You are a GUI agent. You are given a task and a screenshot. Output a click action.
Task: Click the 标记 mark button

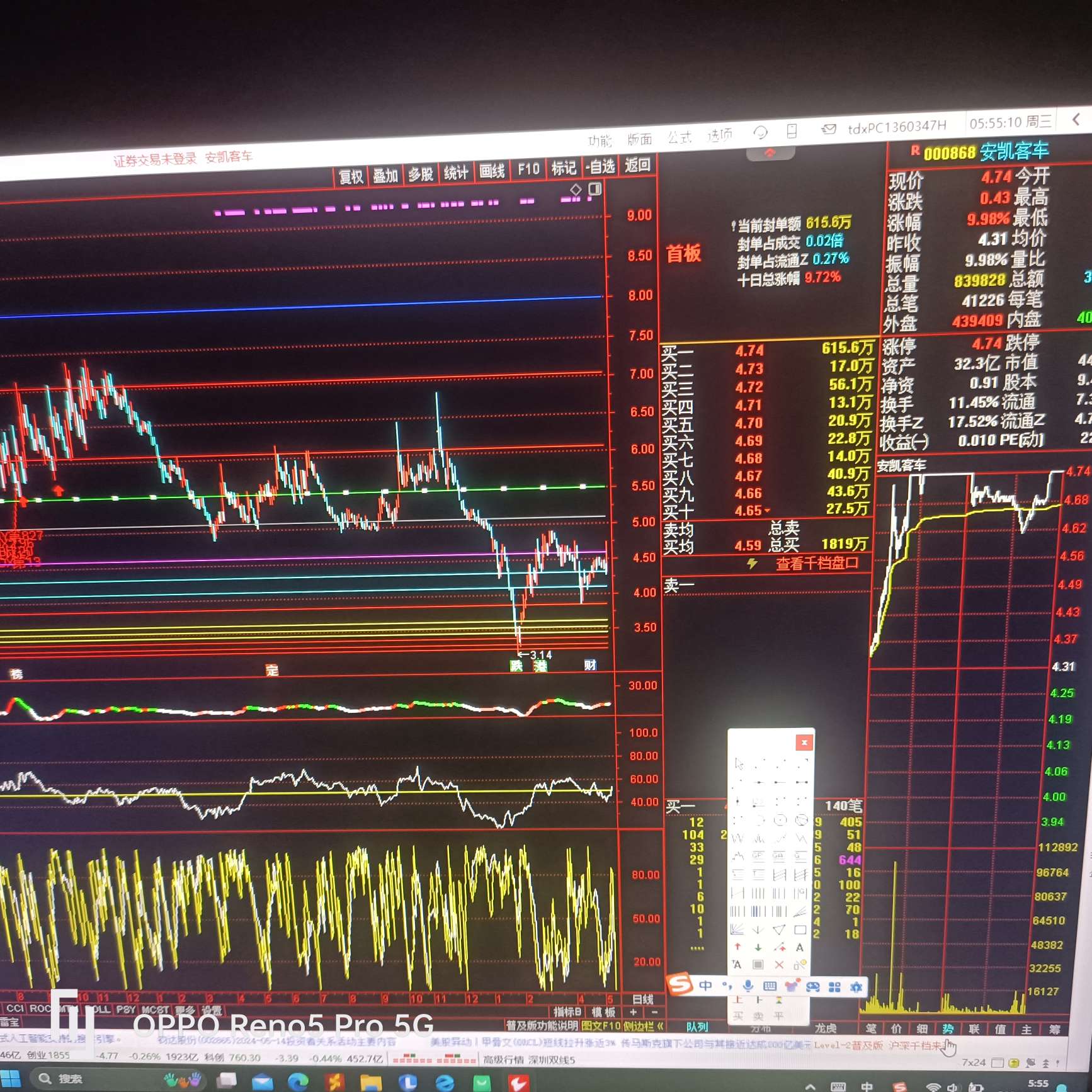(564, 168)
